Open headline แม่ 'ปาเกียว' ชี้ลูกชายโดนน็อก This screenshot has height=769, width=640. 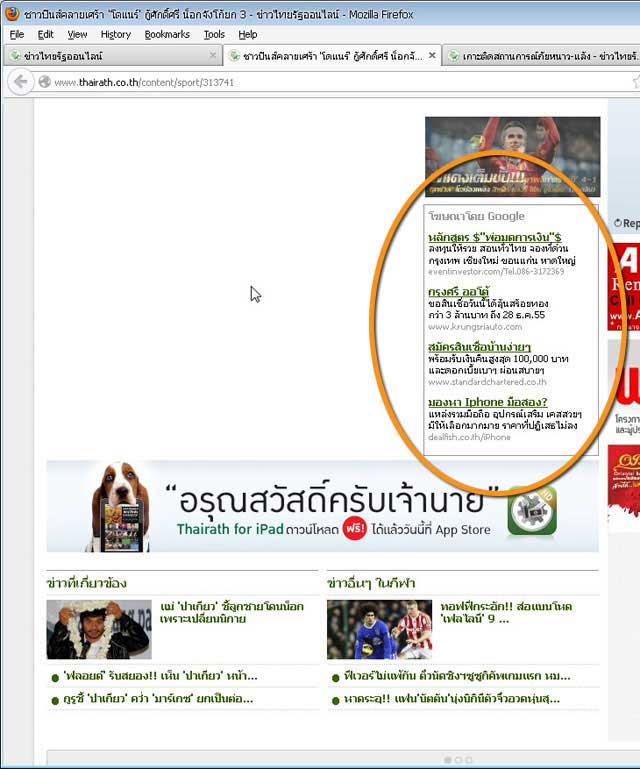coord(231,612)
